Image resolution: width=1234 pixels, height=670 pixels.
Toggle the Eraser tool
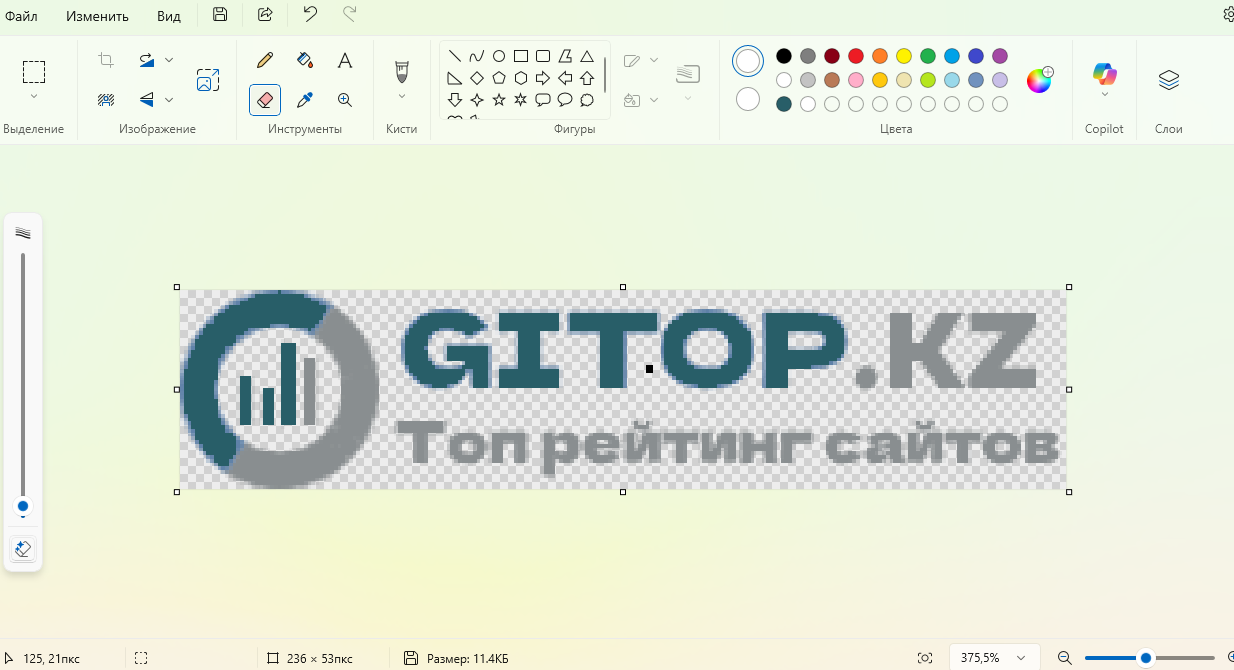265,100
